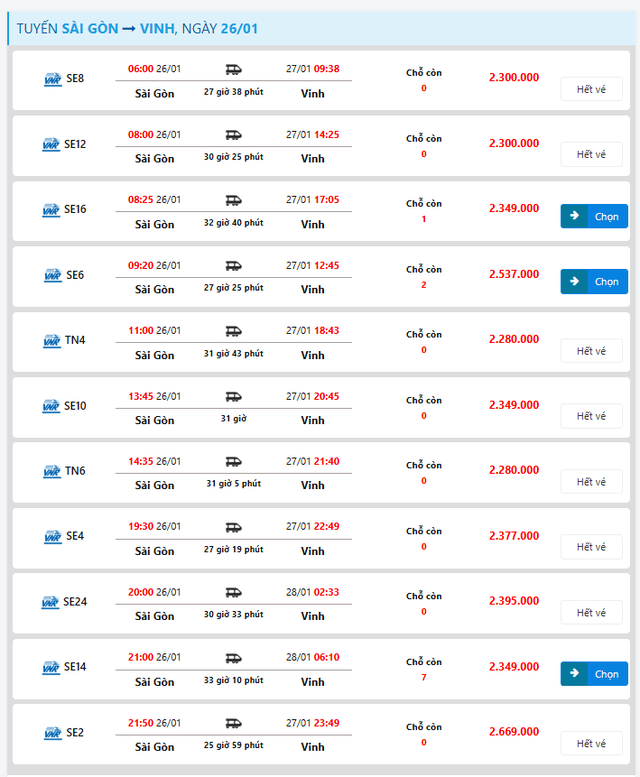The image size is (640, 777).
Task: Click the train icon in SE14 row
Action: pyautogui.click(x=233, y=659)
